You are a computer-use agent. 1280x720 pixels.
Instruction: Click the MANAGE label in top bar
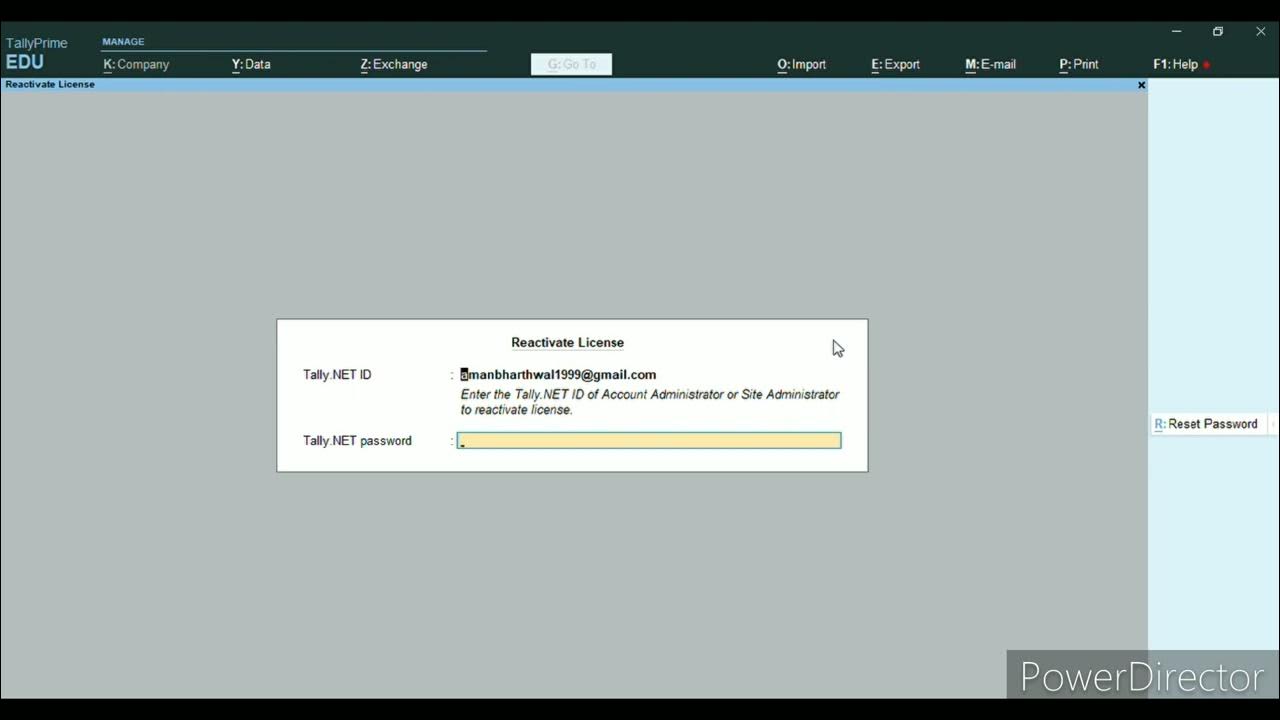pos(123,42)
